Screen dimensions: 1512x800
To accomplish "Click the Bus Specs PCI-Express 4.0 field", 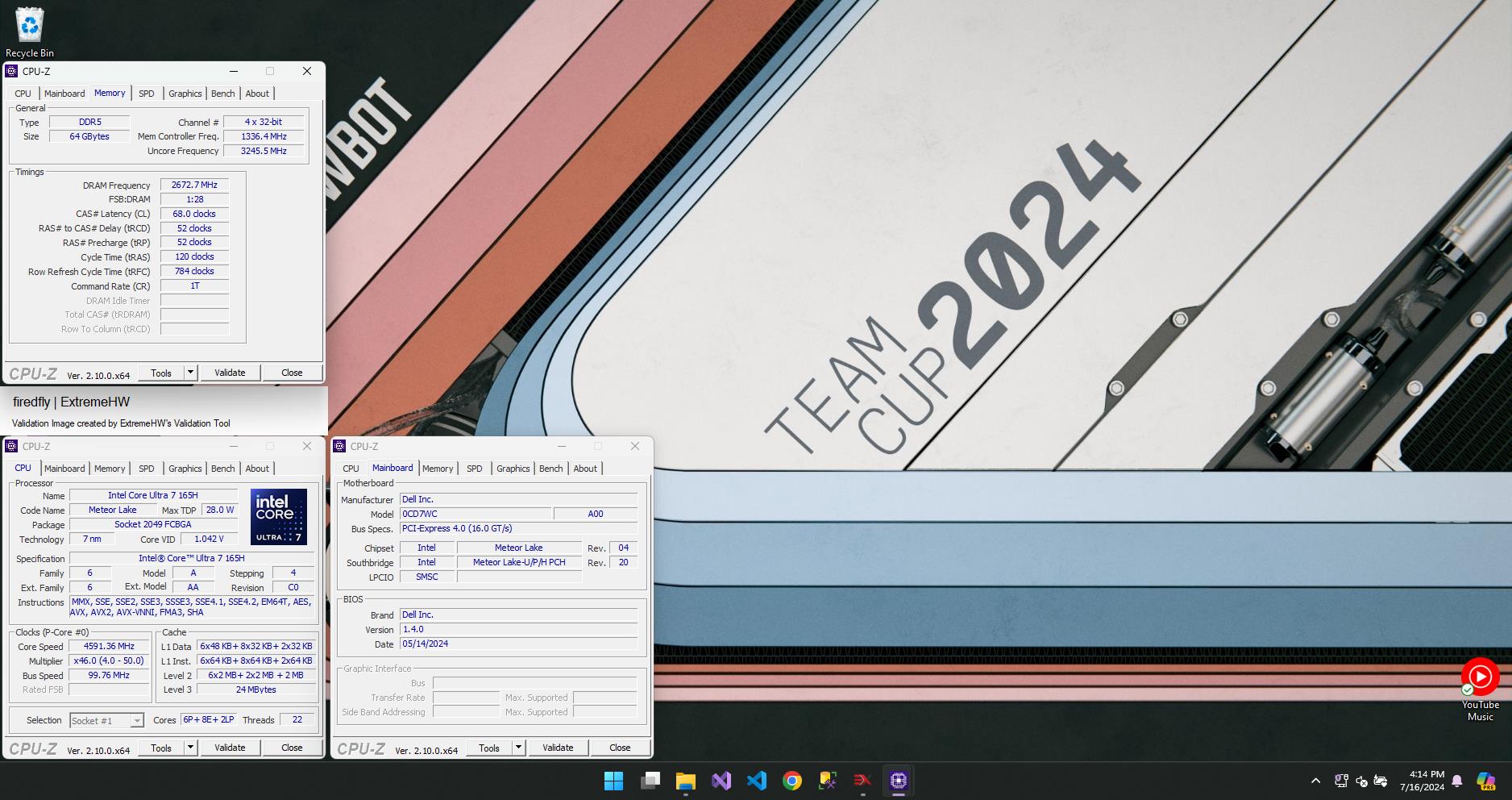I will [518, 528].
